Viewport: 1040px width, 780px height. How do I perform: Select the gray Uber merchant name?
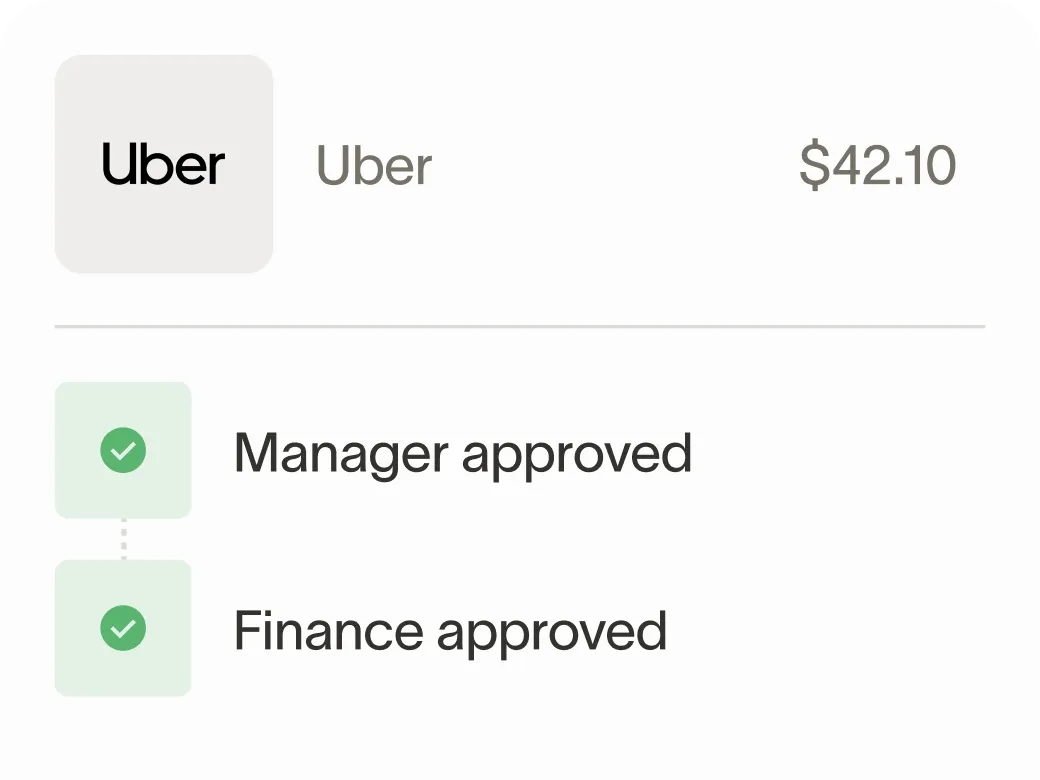tap(374, 166)
